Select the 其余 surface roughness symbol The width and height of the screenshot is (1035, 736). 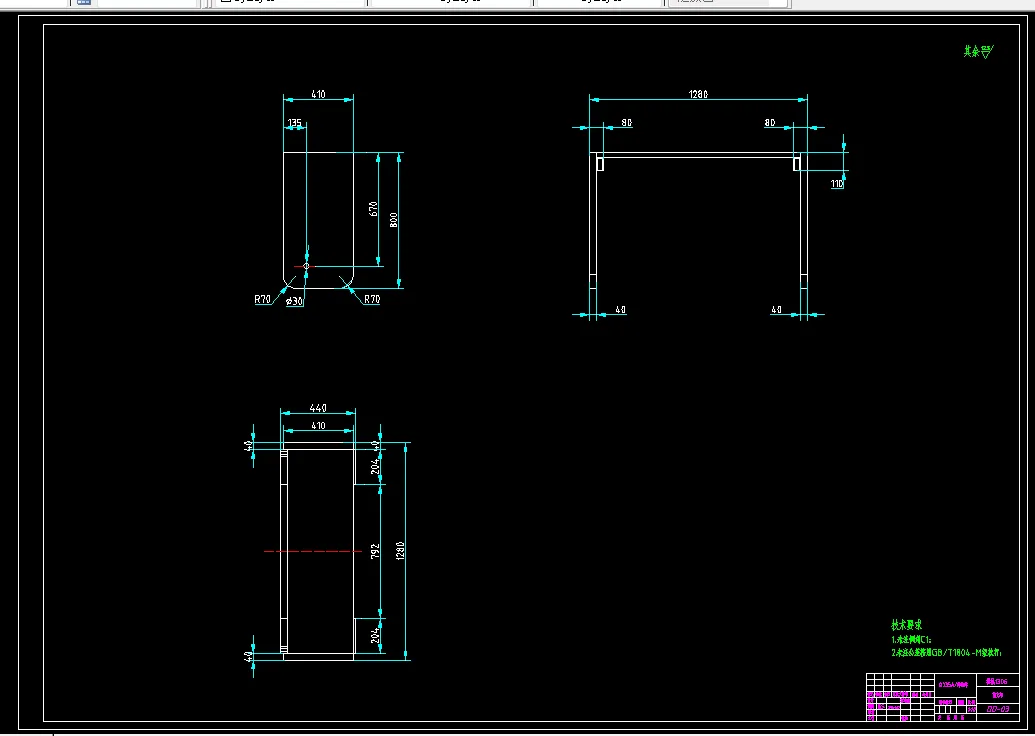tap(978, 51)
